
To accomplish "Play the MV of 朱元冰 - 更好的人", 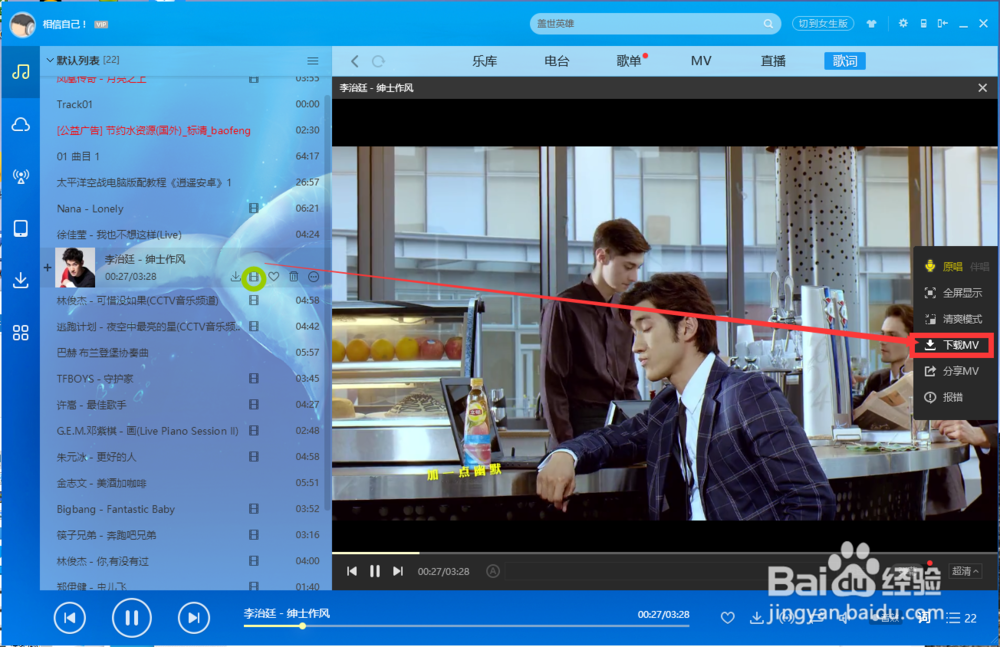I will click(x=253, y=456).
